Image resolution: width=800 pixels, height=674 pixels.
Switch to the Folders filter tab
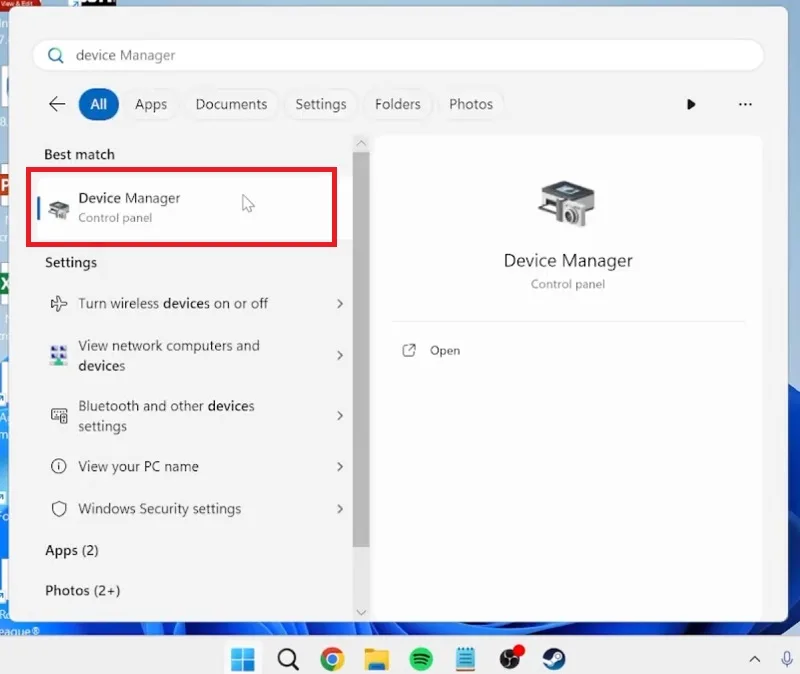pos(397,104)
